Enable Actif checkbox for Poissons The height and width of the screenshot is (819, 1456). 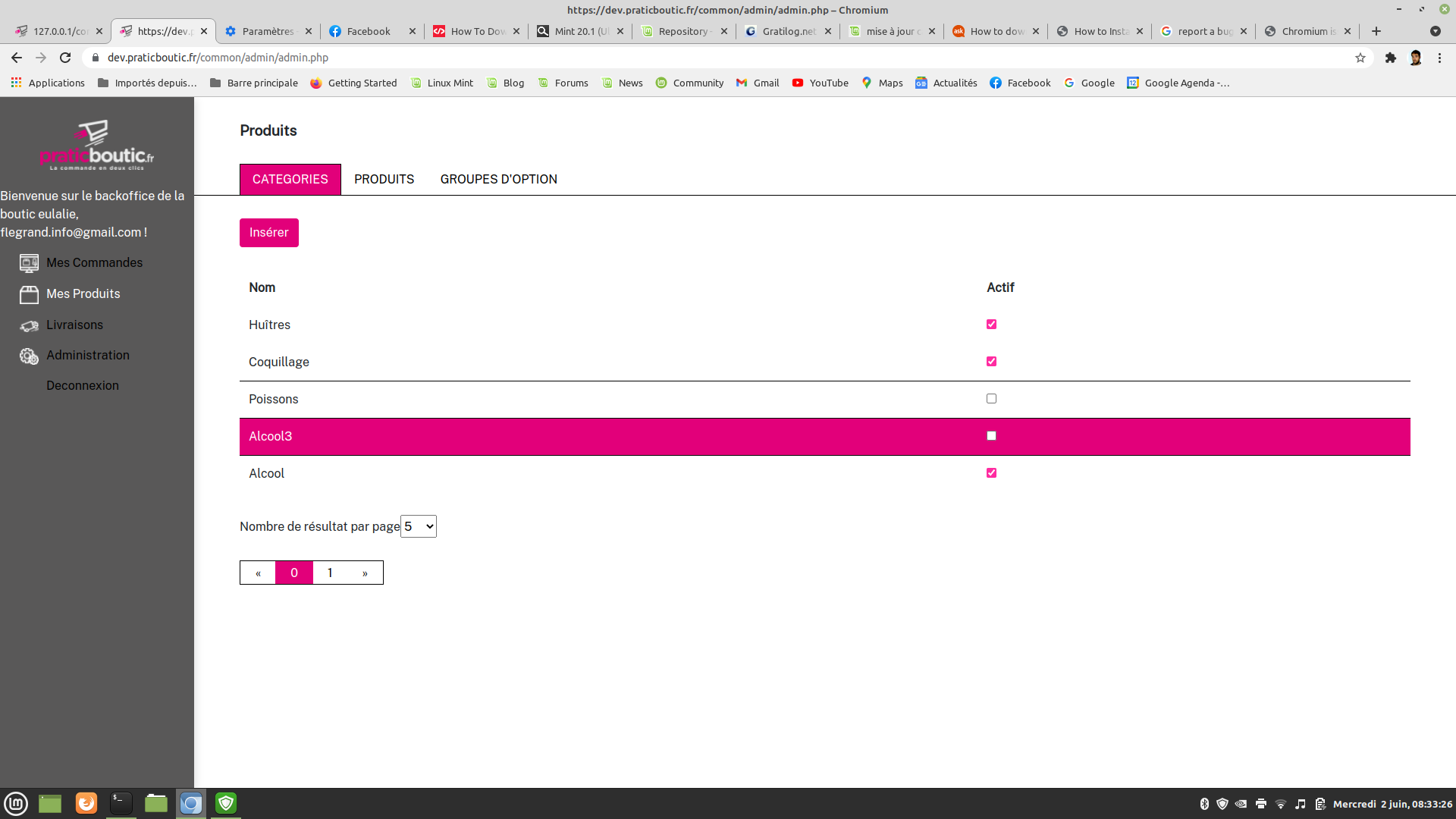[991, 399]
